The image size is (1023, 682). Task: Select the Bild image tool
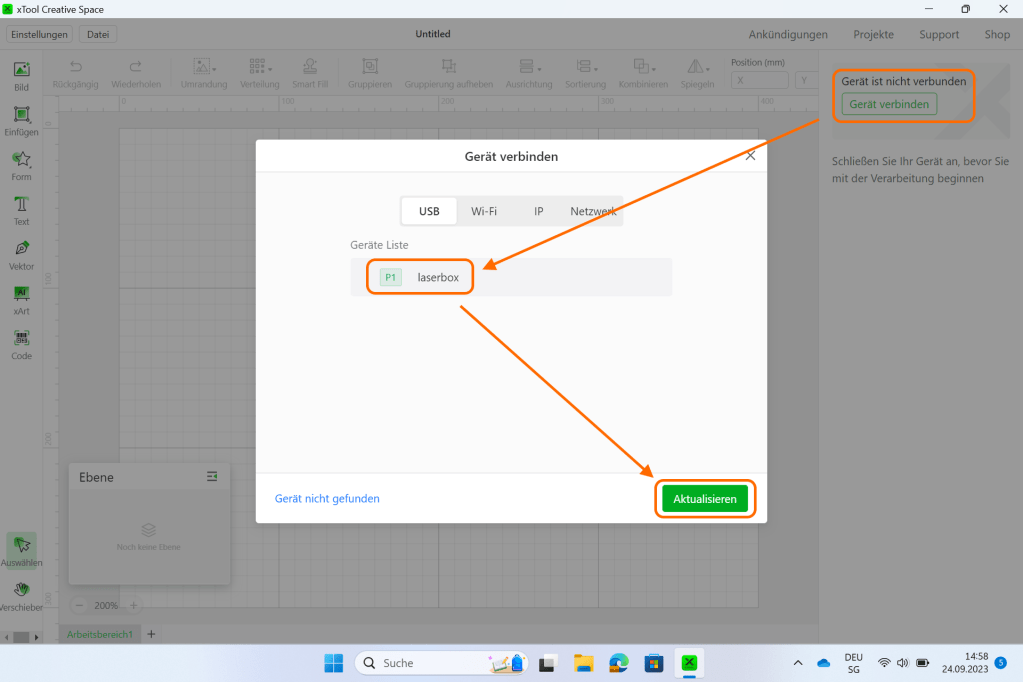[21, 75]
